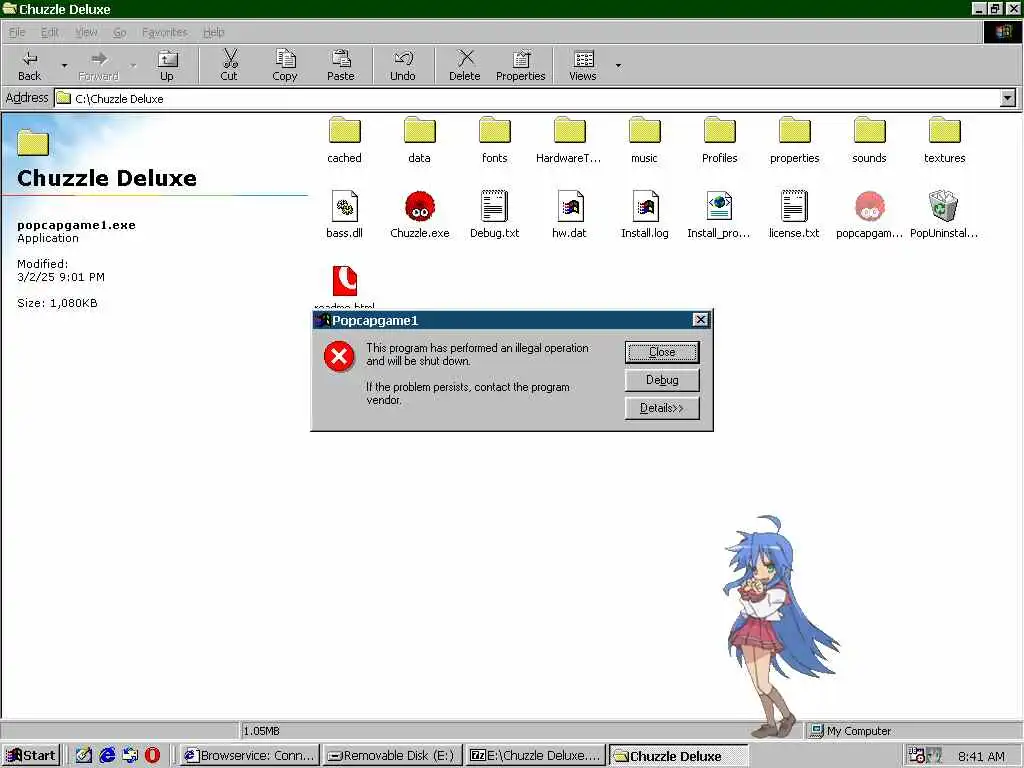The height and width of the screenshot is (768, 1024).
Task: Click the 1.05MB status bar size
Action: point(262,731)
